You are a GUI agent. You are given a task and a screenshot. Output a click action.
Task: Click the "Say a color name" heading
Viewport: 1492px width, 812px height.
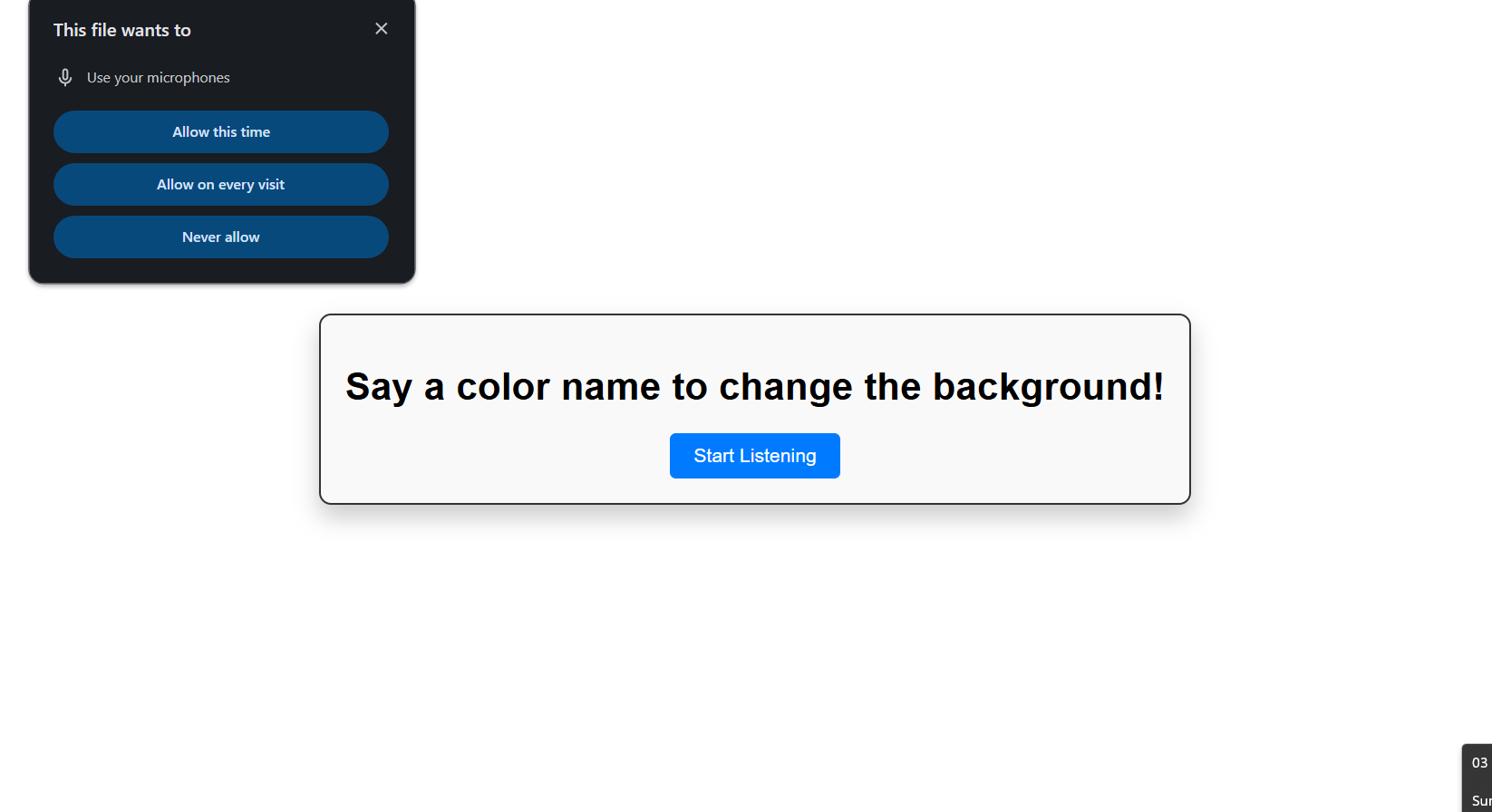coord(754,387)
